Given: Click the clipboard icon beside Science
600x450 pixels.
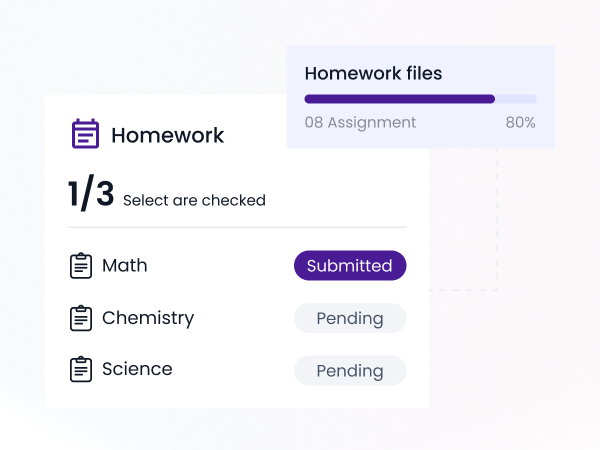Looking at the screenshot, I should coord(81,369).
